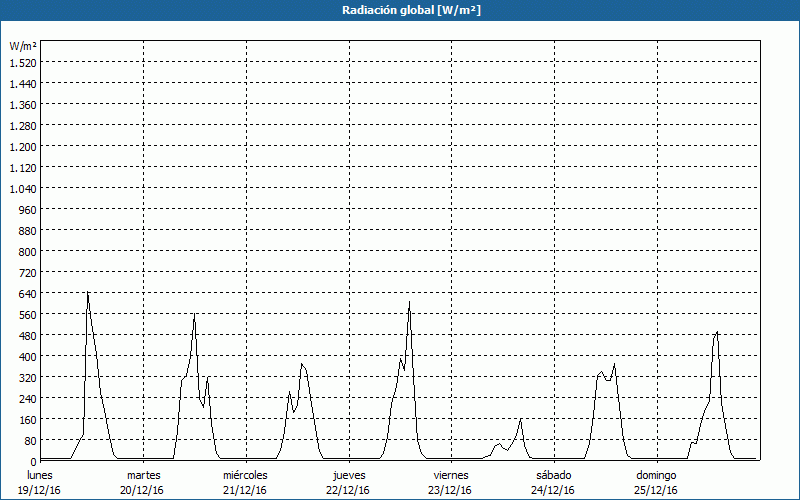Select the lunes day label
Screen dimensions: 800x500
(x=40, y=474)
